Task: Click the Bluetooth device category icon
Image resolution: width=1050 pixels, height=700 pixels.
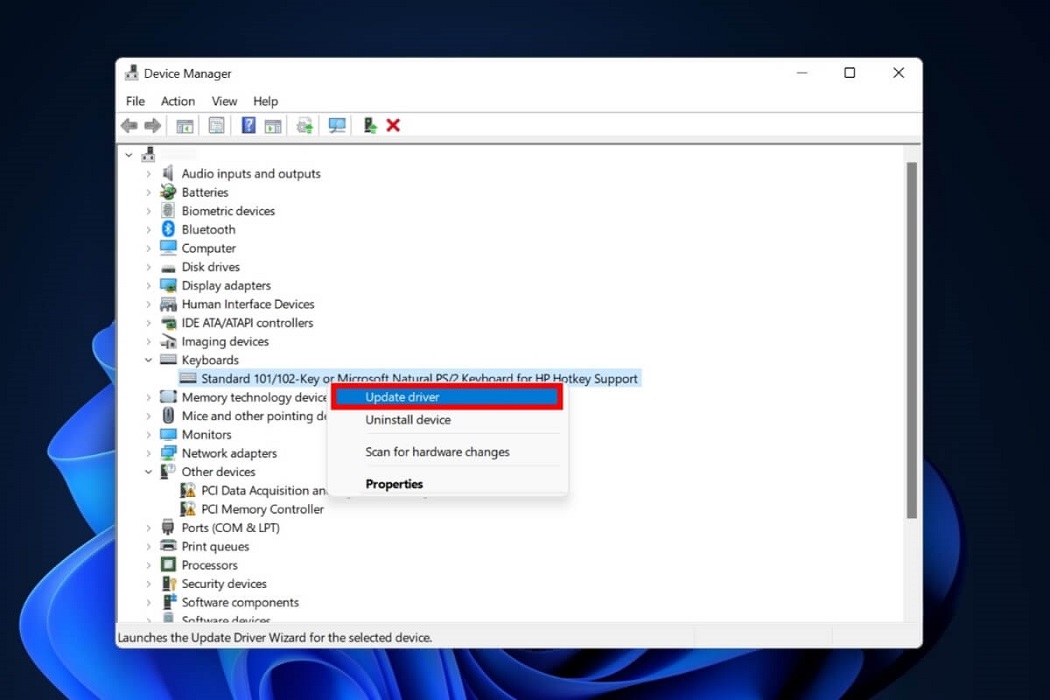Action: coord(167,229)
